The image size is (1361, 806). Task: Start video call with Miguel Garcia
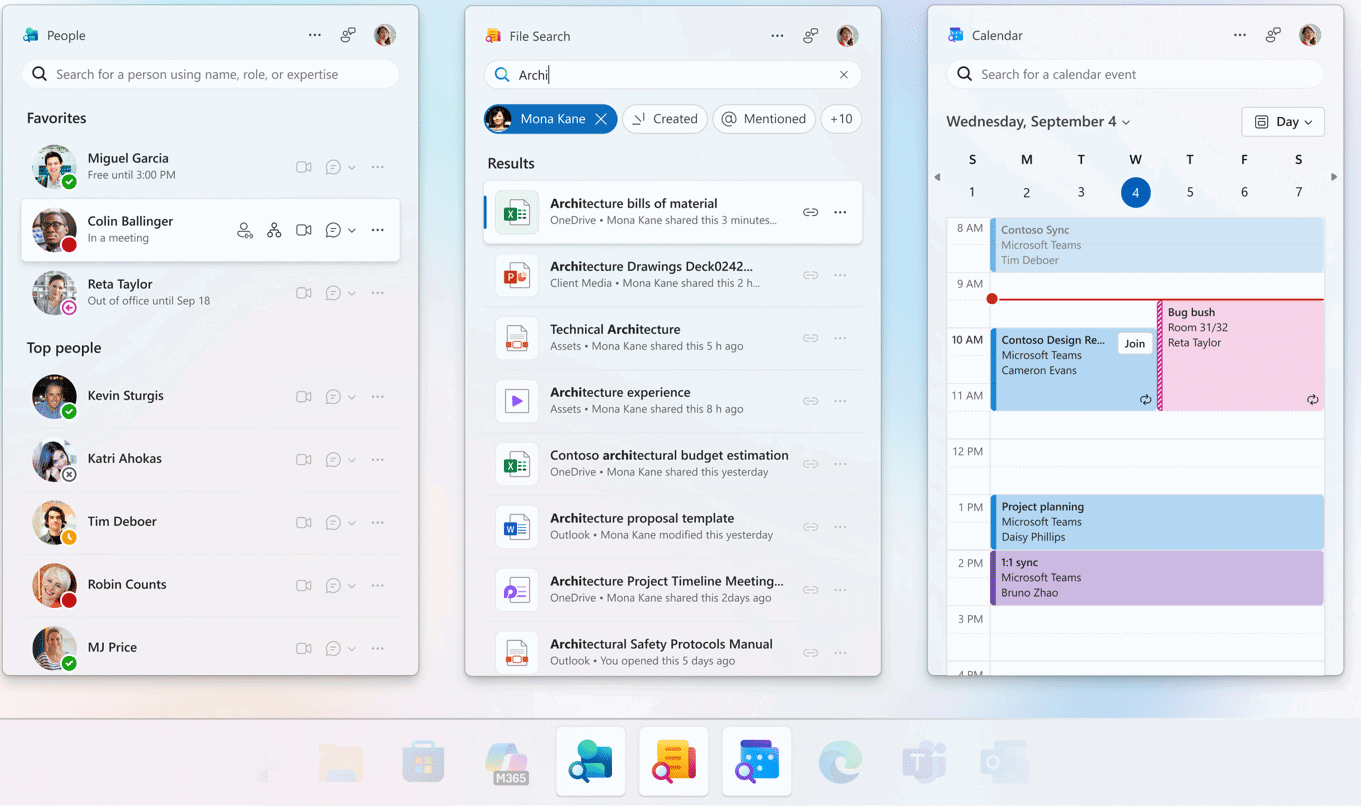tap(304, 167)
